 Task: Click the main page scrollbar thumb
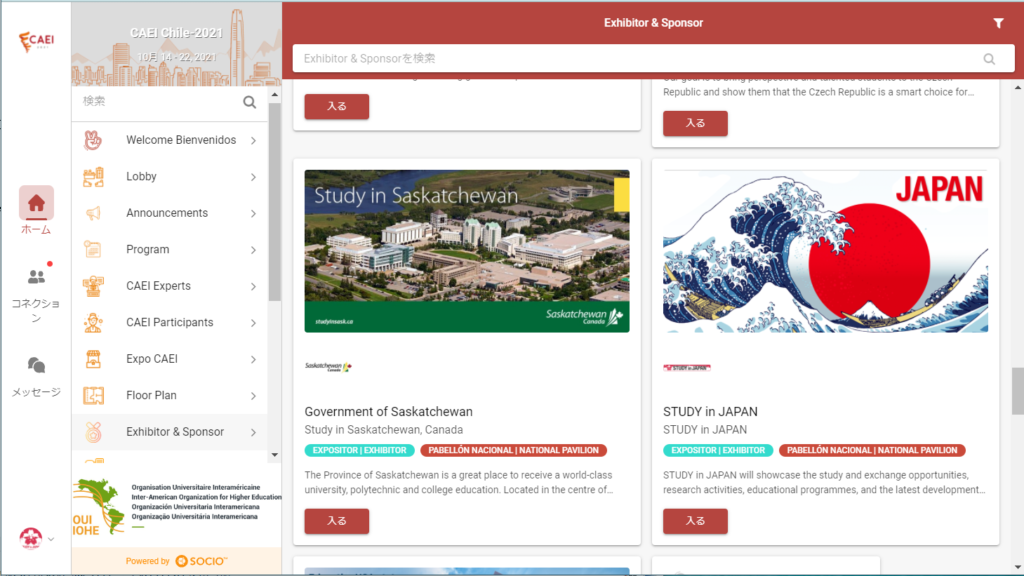(x=1017, y=391)
